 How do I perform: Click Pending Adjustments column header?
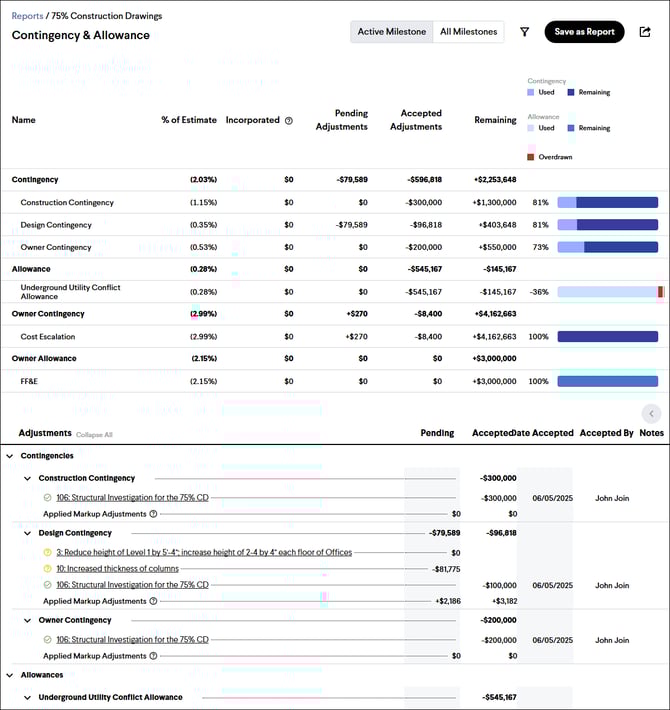click(x=342, y=120)
